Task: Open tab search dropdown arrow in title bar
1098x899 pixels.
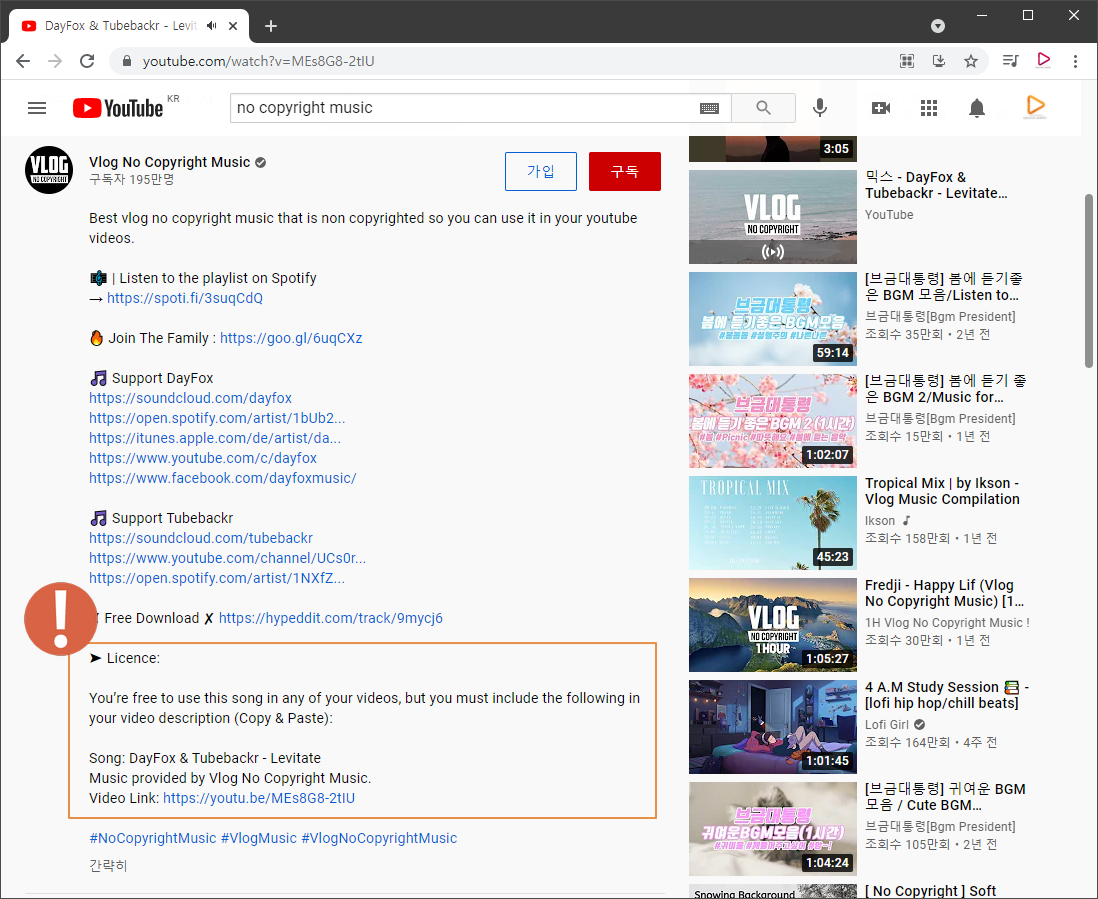Action: (938, 26)
